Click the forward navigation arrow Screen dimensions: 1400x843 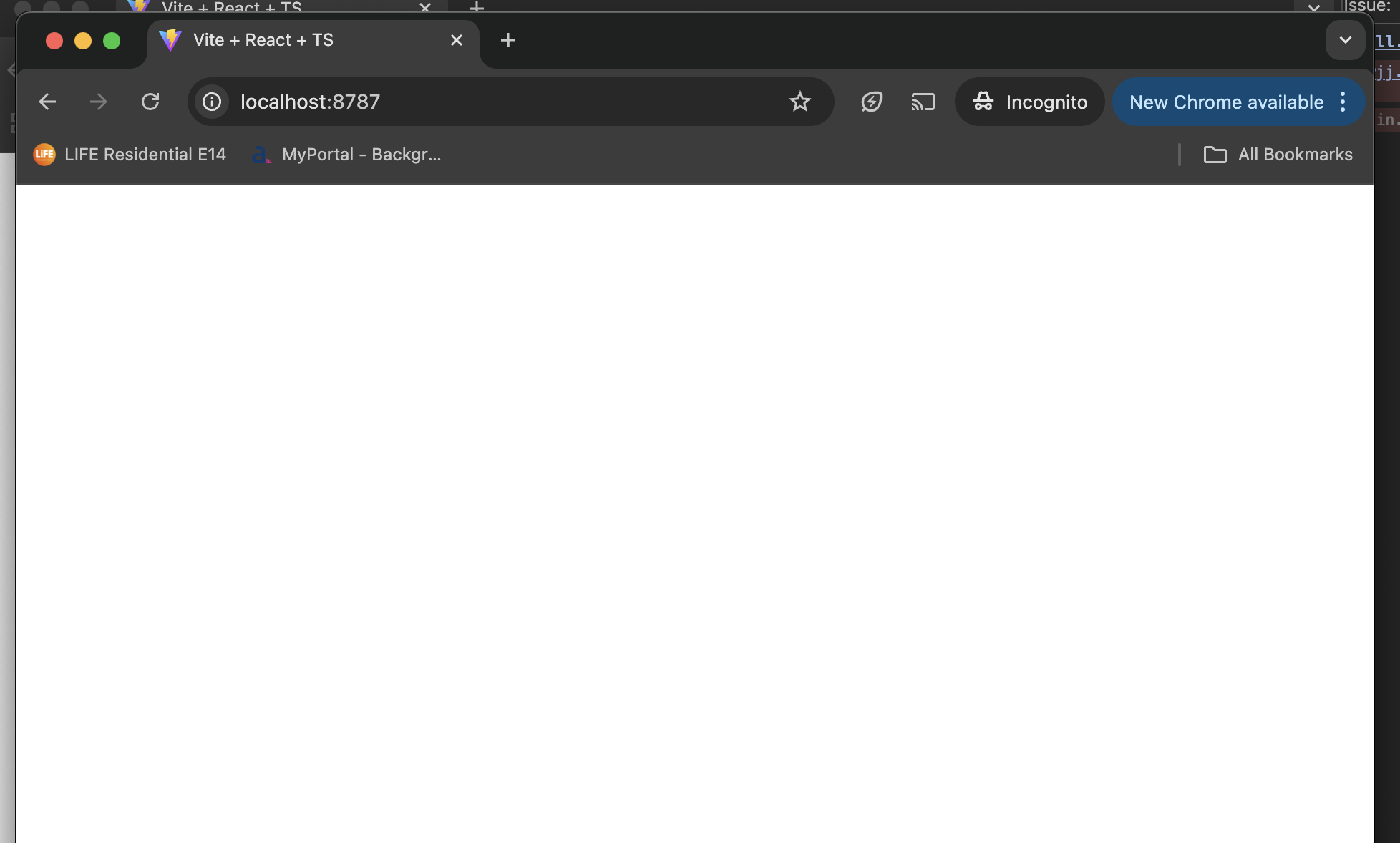(98, 102)
